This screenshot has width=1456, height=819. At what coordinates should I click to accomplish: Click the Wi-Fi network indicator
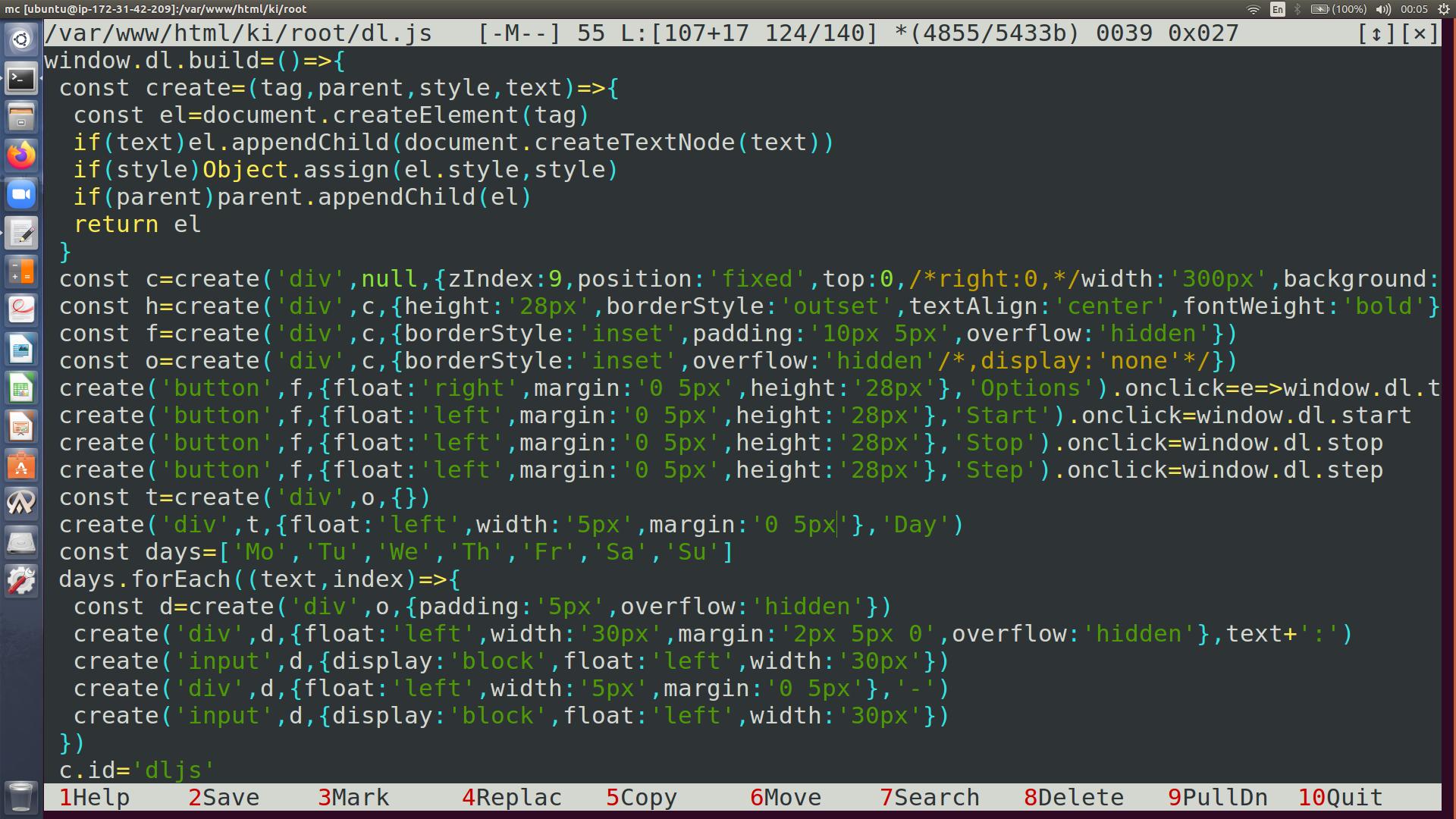pos(1253,9)
